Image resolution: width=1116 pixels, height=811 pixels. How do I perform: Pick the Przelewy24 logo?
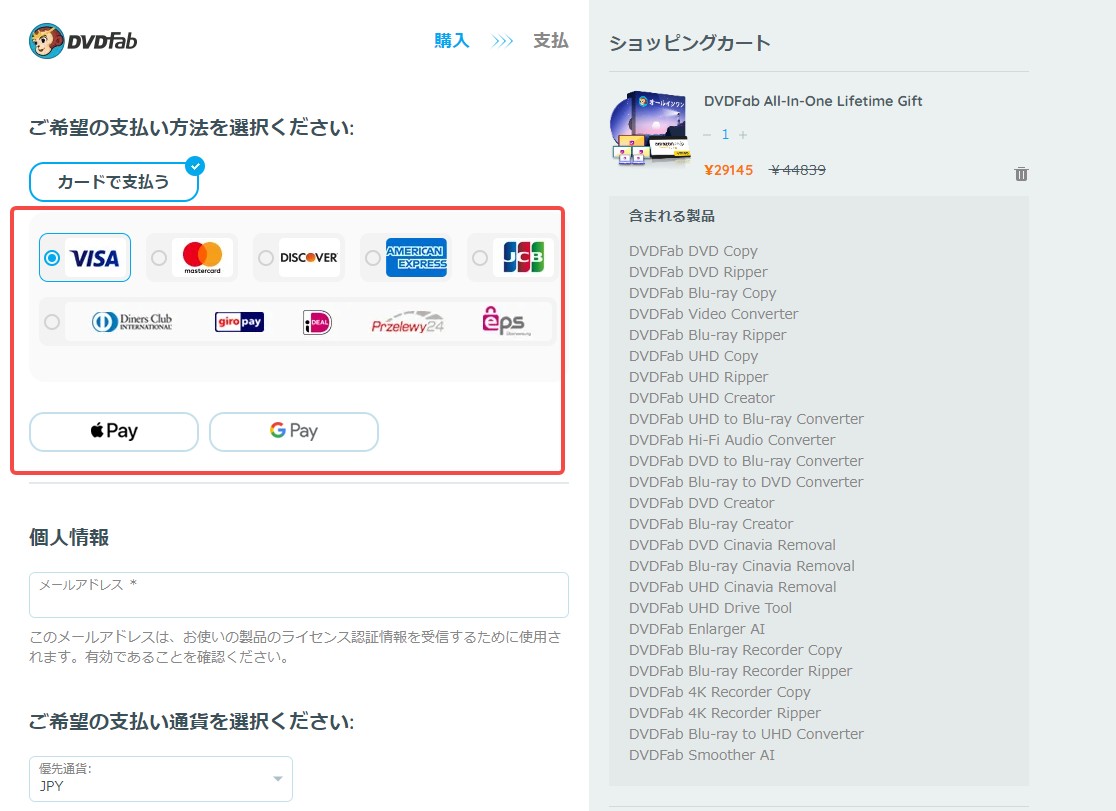(408, 323)
